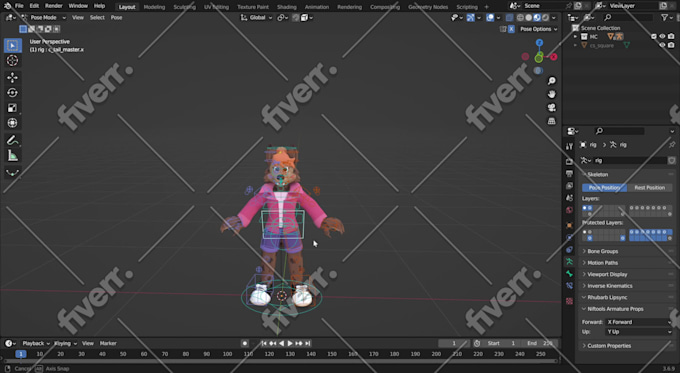Click the pan view hand gizmo
The image size is (680, 373).
[x=552, y=94]
